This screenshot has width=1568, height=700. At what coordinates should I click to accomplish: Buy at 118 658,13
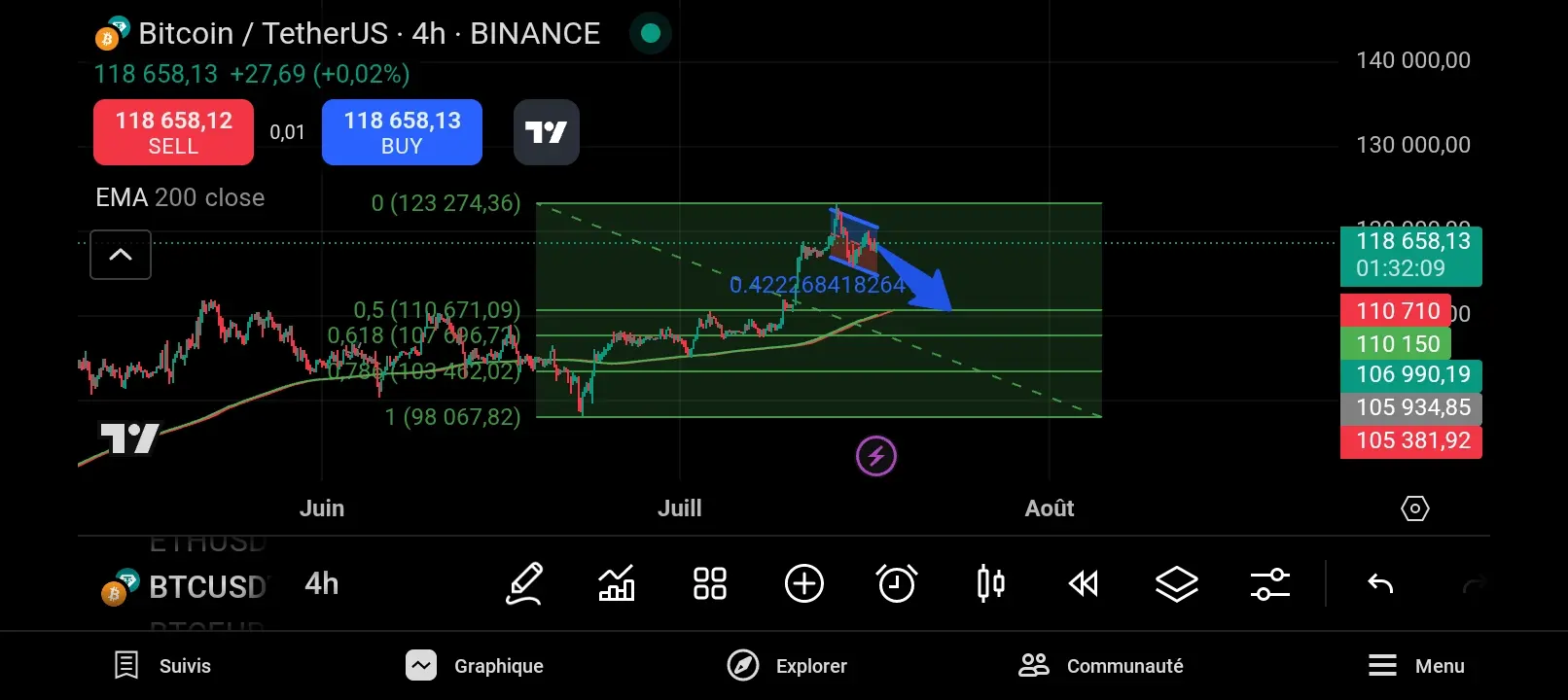pos(402,132)
